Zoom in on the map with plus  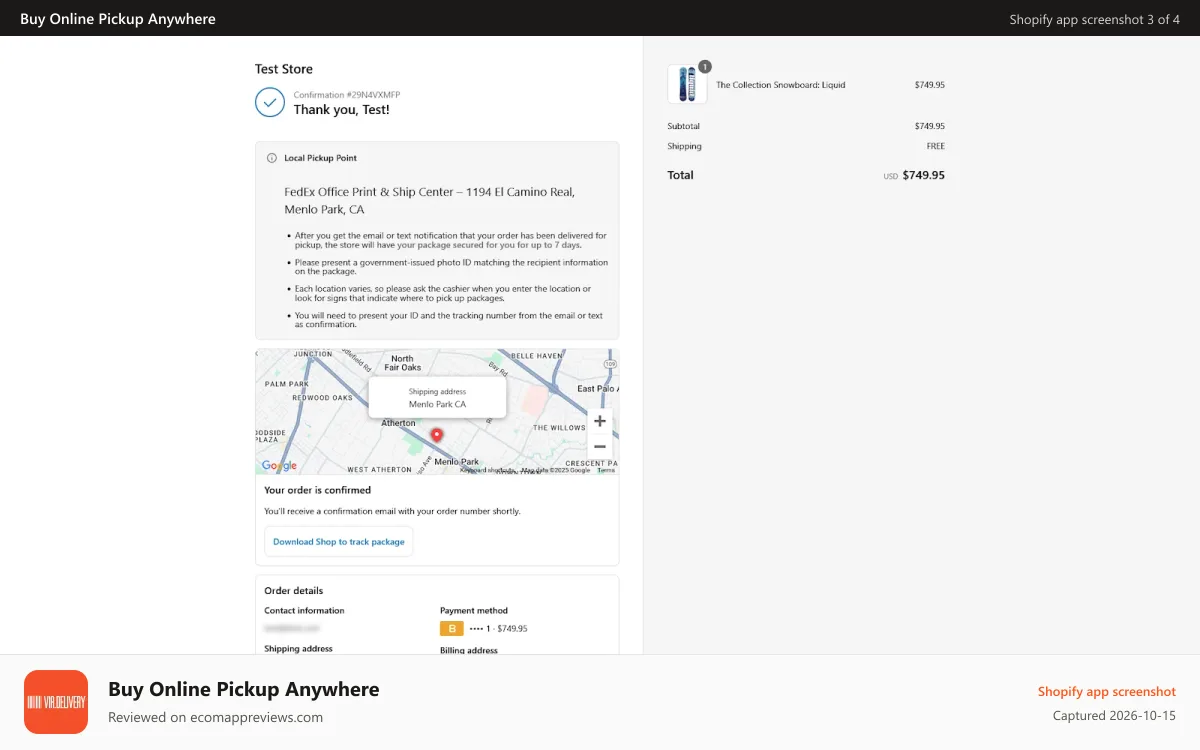pyautogui.click(x=600, y=421)
